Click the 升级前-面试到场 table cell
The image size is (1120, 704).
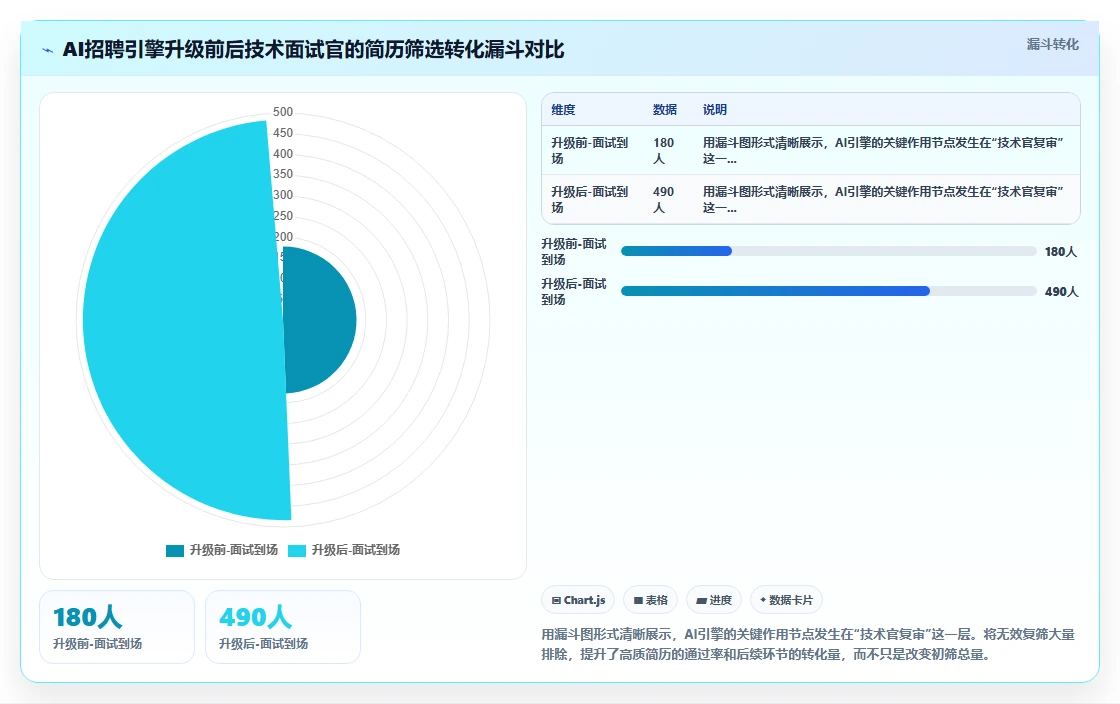tap(592, 150)
